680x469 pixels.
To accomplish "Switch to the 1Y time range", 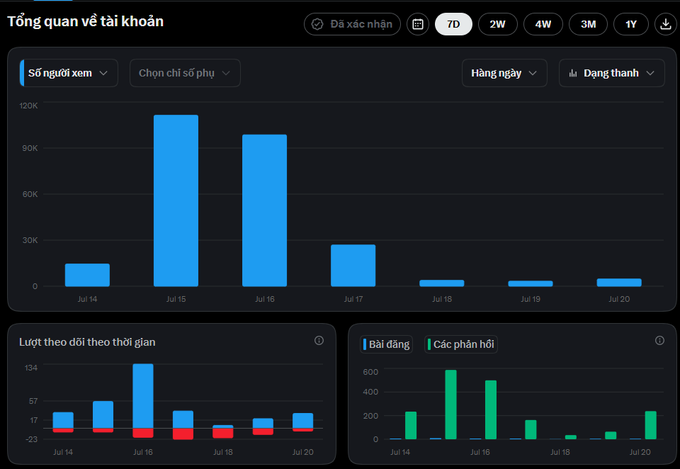I will click(631, 24).
